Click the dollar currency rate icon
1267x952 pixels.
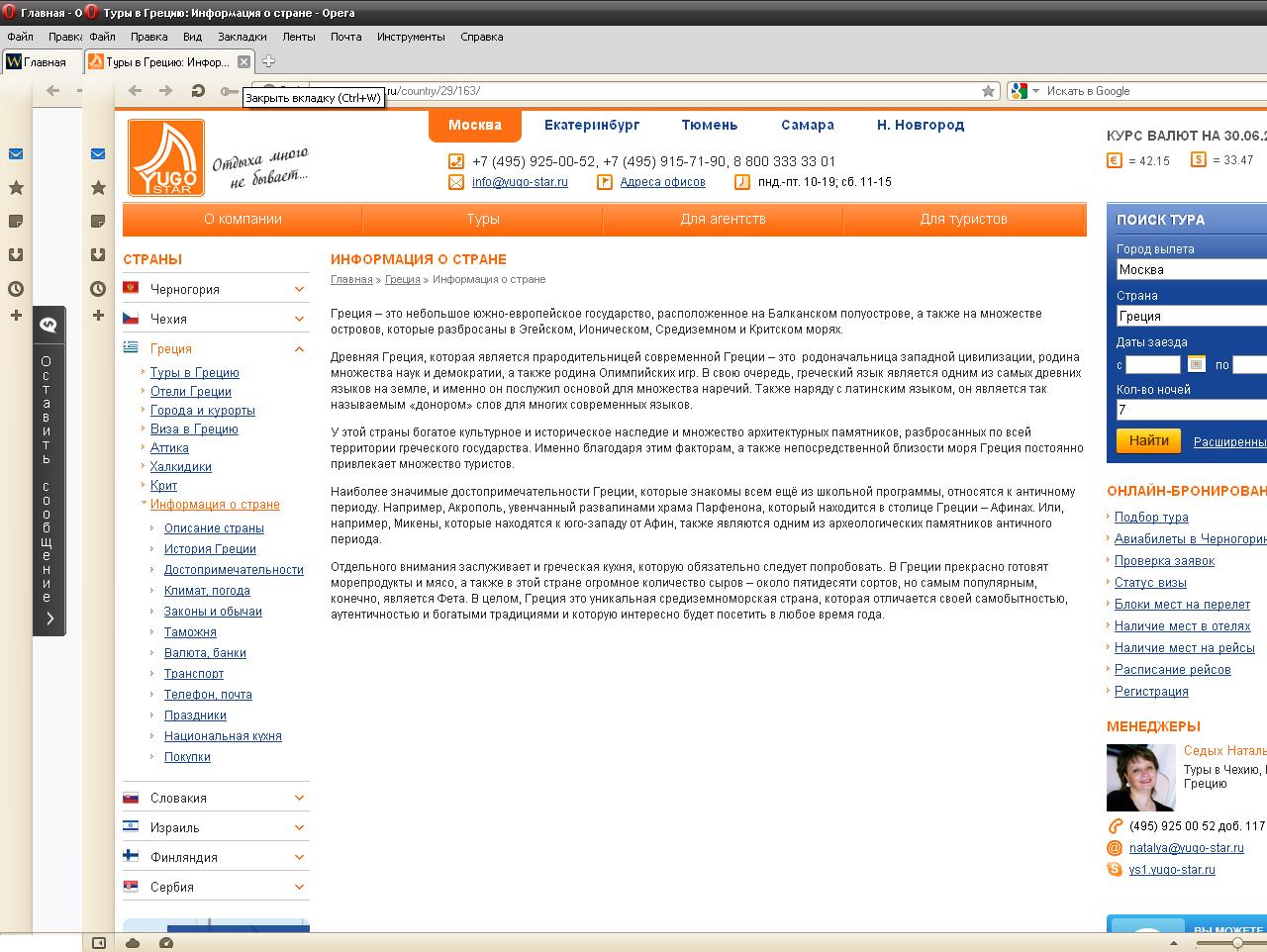click(x=1199, y=159)
